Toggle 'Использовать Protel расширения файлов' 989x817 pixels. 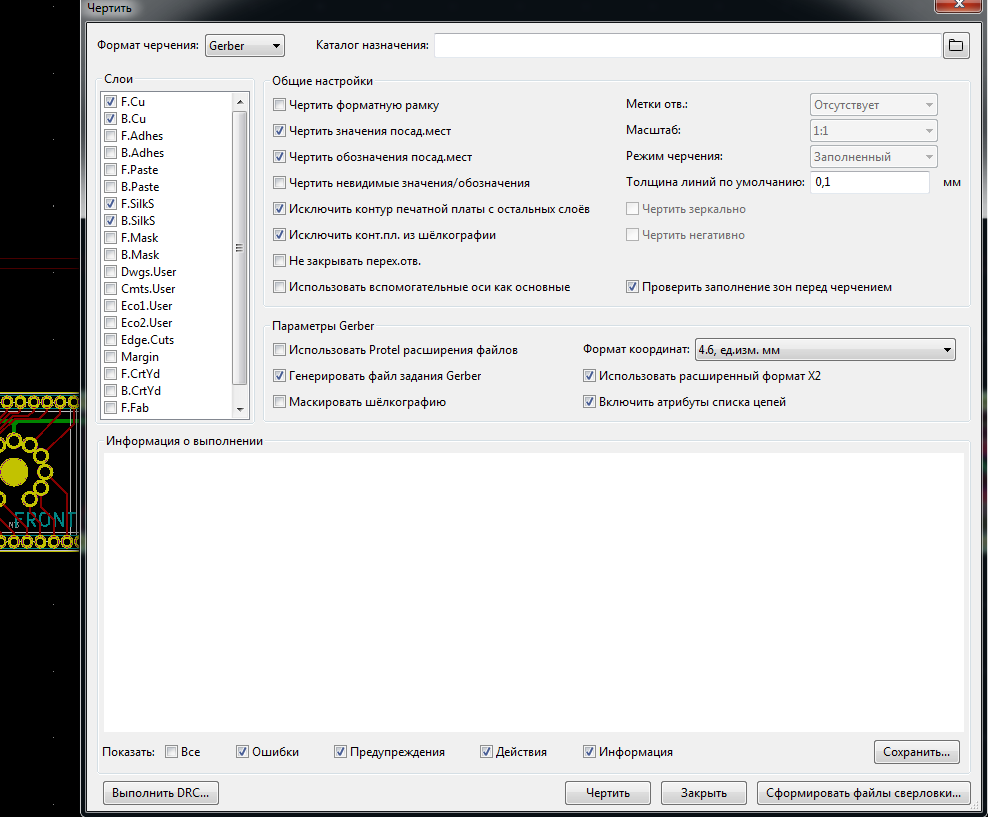(x=280, y=350)
